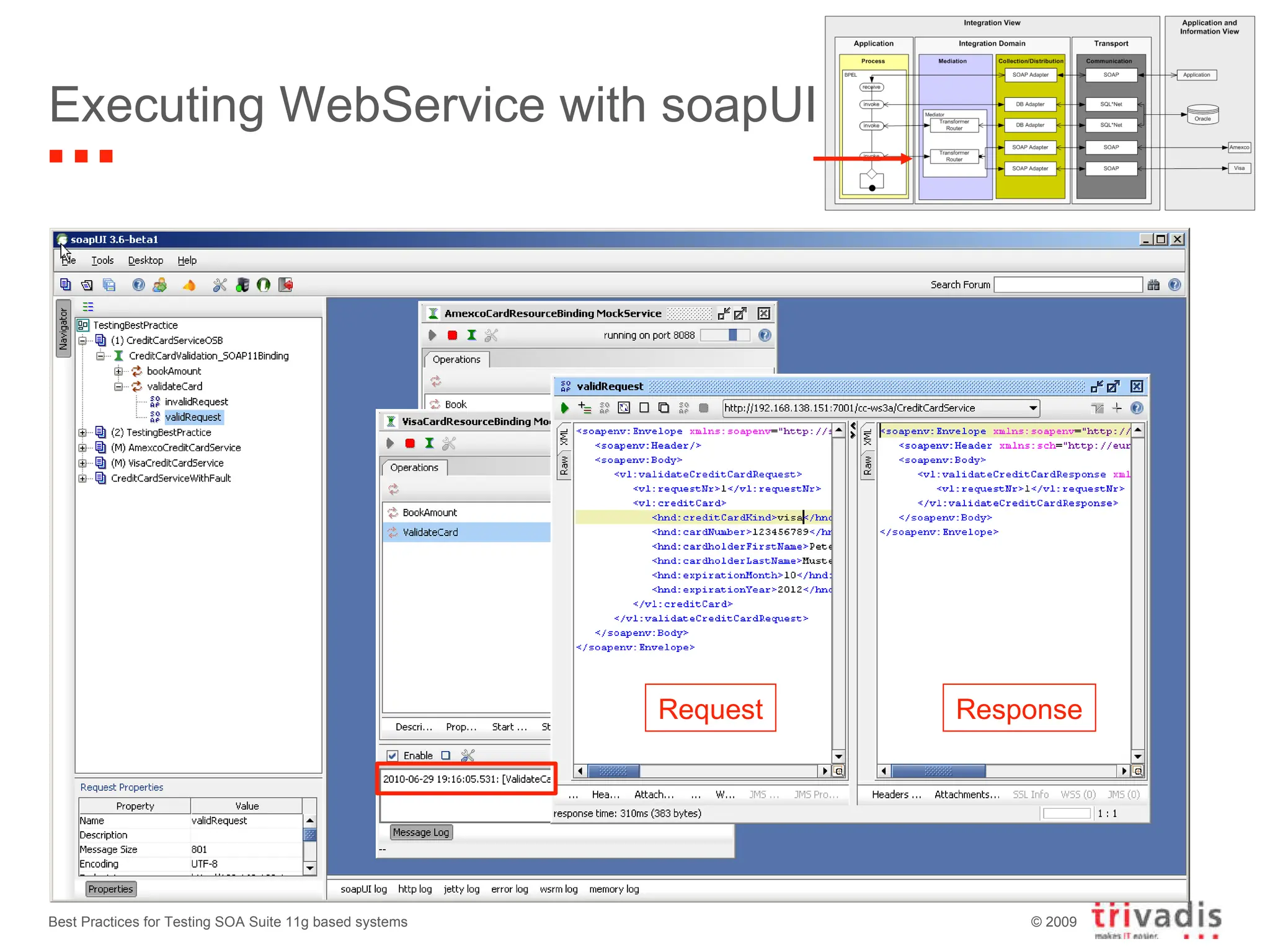Stop the Amexco MockService with the red square
The height and width of the screenshot is (952, 1270).
(452, 335)
